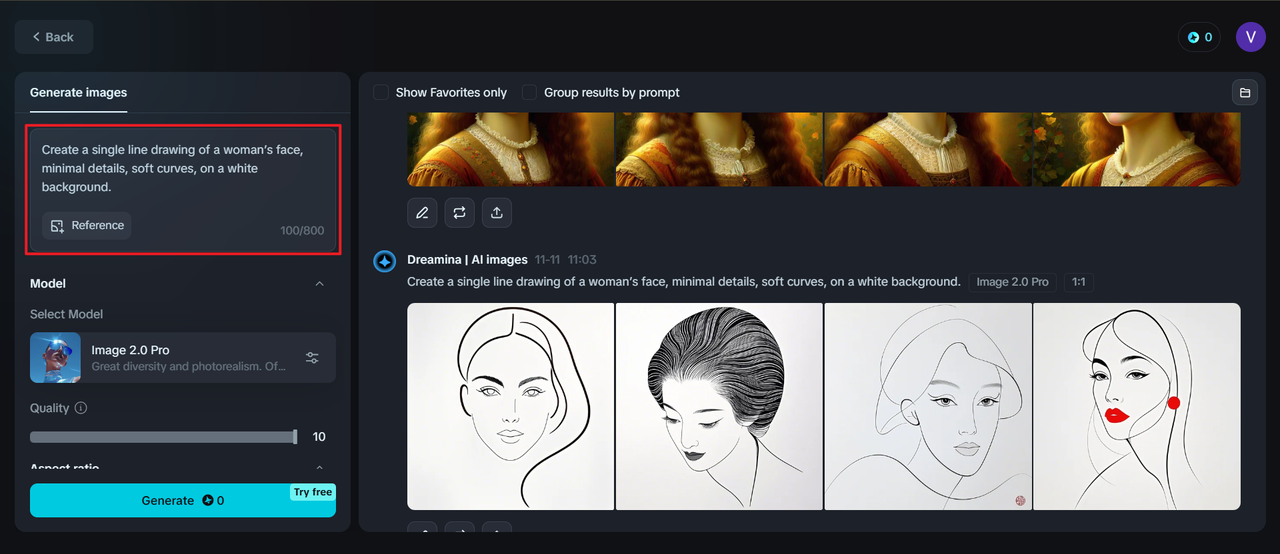The image size is (1280, 554).
Task: Click the Image 2.0 Pro tag
Action: pos(1013,282)
